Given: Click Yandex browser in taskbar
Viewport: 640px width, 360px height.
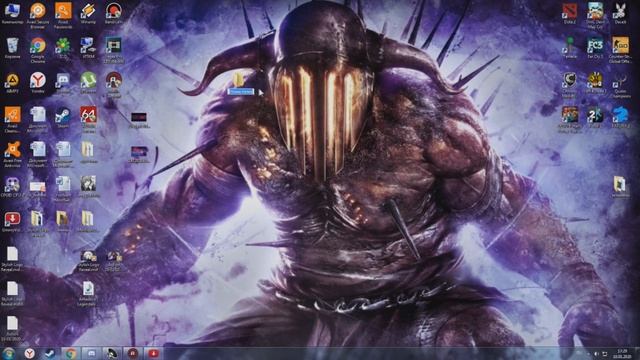Looking at the screenshot, I should (x=29, y=353).
